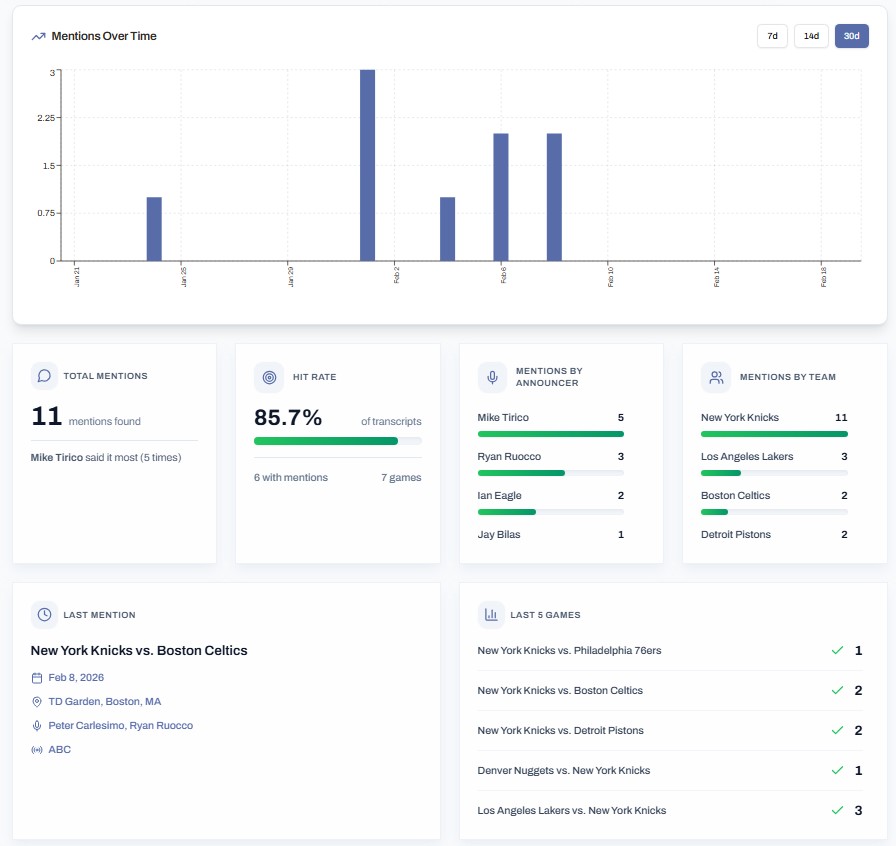The height and width of the screenshot is (846, 896).
Task: Open New York Knicks vs. Detroit Pistons game
Action: tap(561, 731)
